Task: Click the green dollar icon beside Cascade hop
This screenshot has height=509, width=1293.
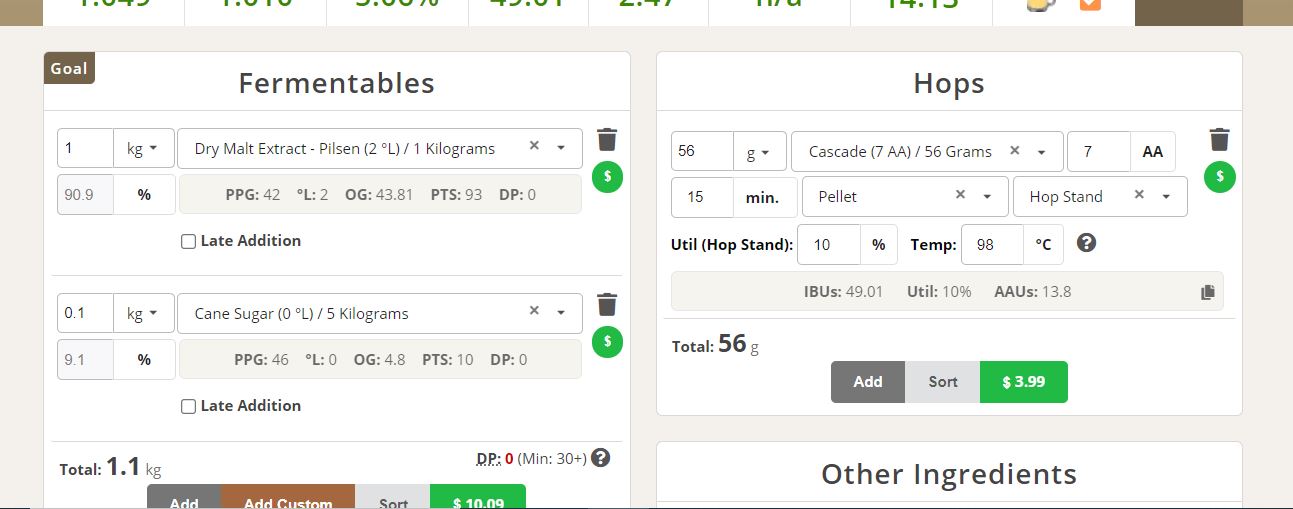Action: tap(1220, 177)
